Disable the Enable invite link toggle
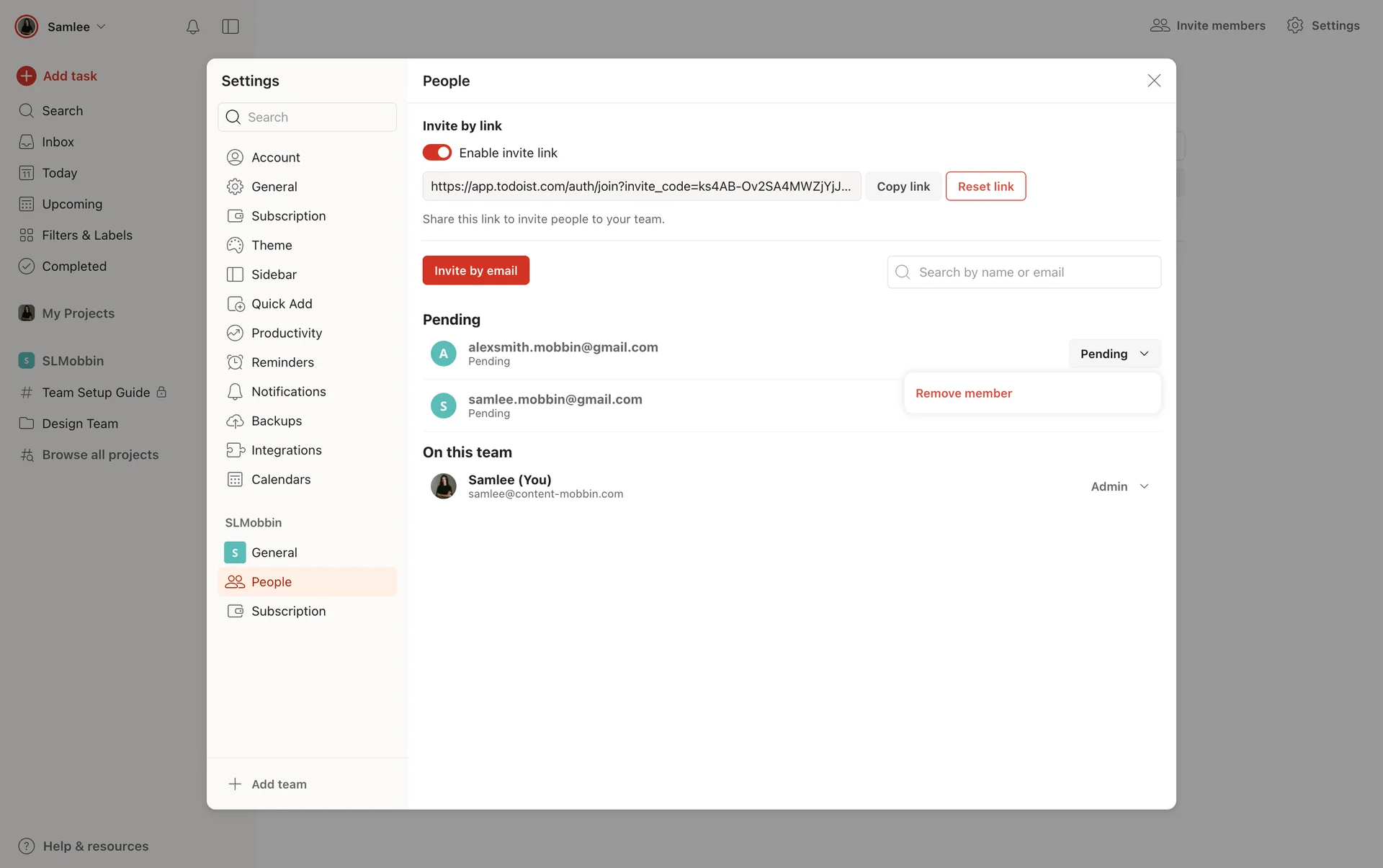 [x=437, y=153]
